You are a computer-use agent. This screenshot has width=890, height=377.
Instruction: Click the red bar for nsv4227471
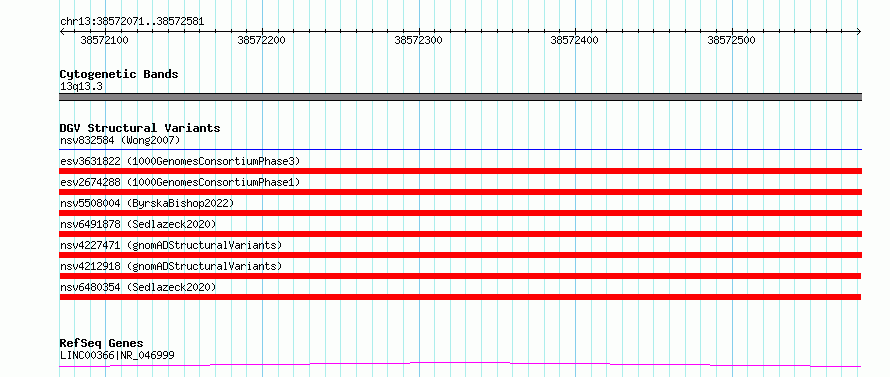461,255
